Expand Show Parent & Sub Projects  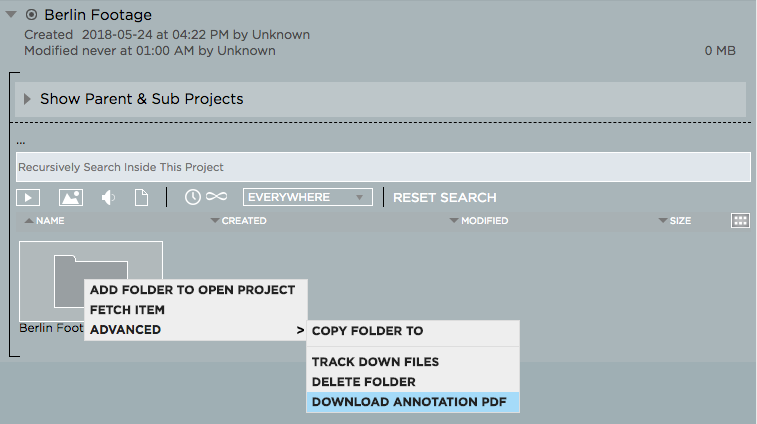28,99
